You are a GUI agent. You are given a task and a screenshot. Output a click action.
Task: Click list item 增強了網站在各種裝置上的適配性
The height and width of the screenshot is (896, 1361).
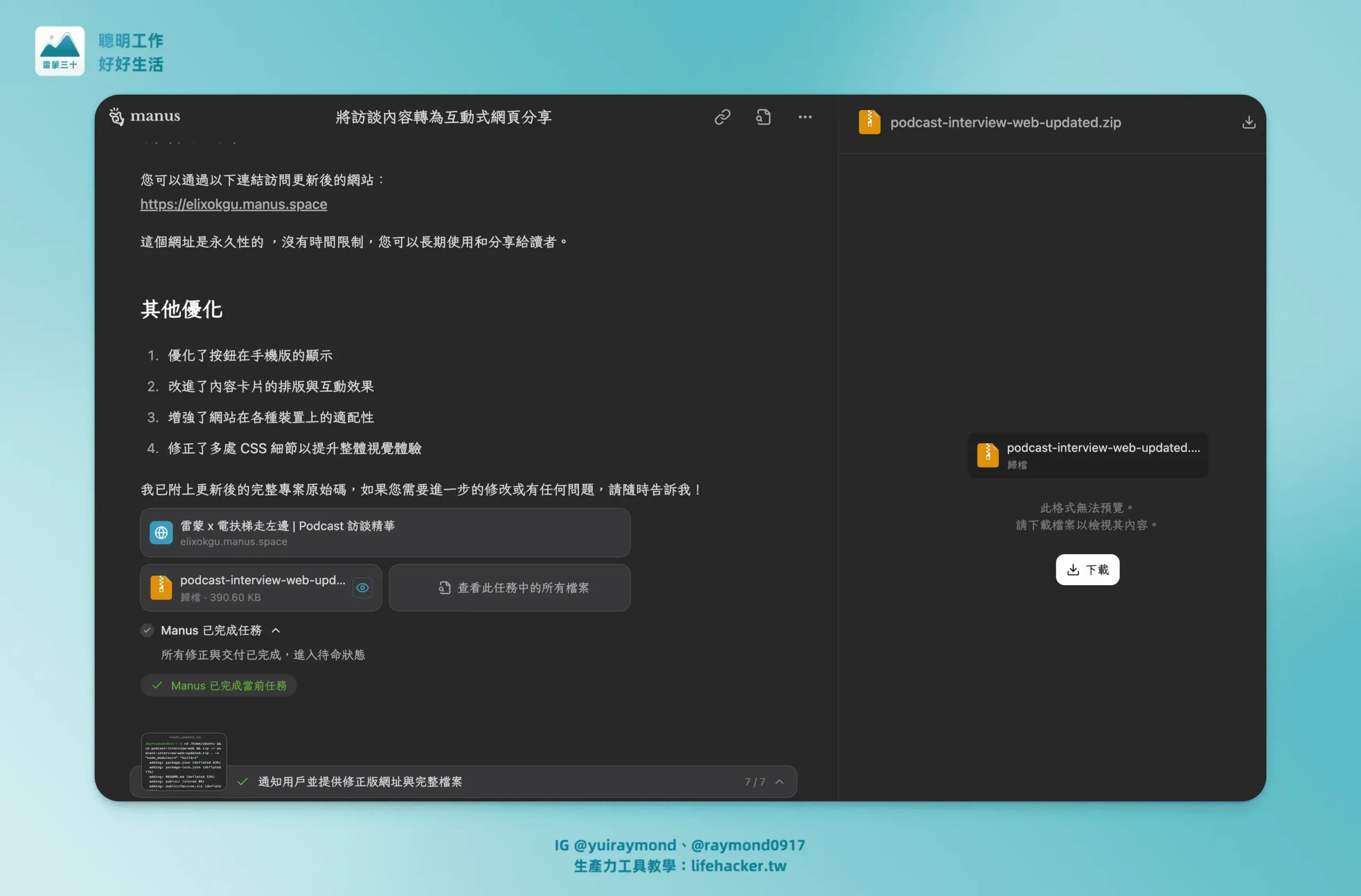pyautogui.click(x=271, y=417)
